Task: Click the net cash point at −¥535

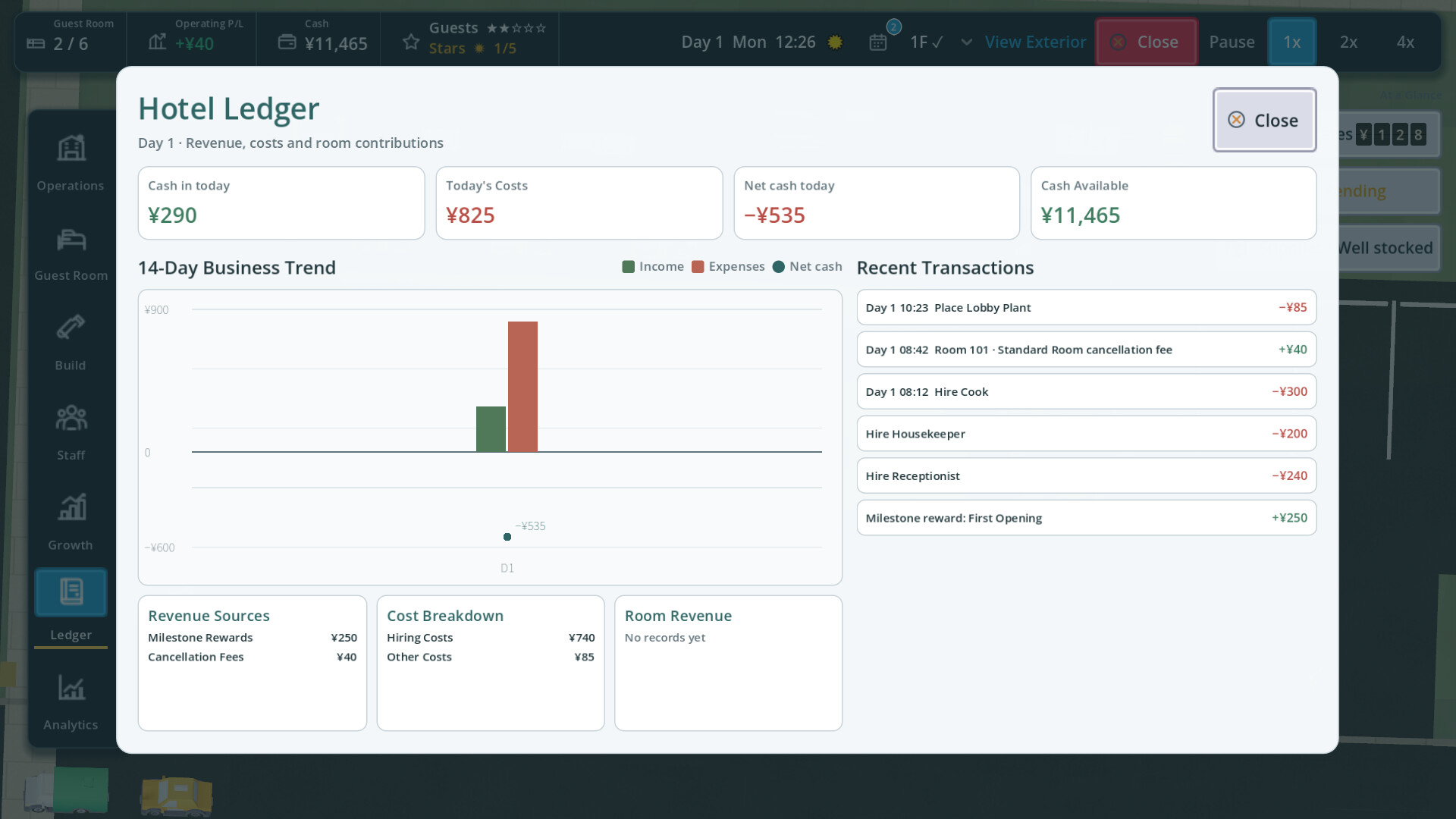Action: pos(507,537)
